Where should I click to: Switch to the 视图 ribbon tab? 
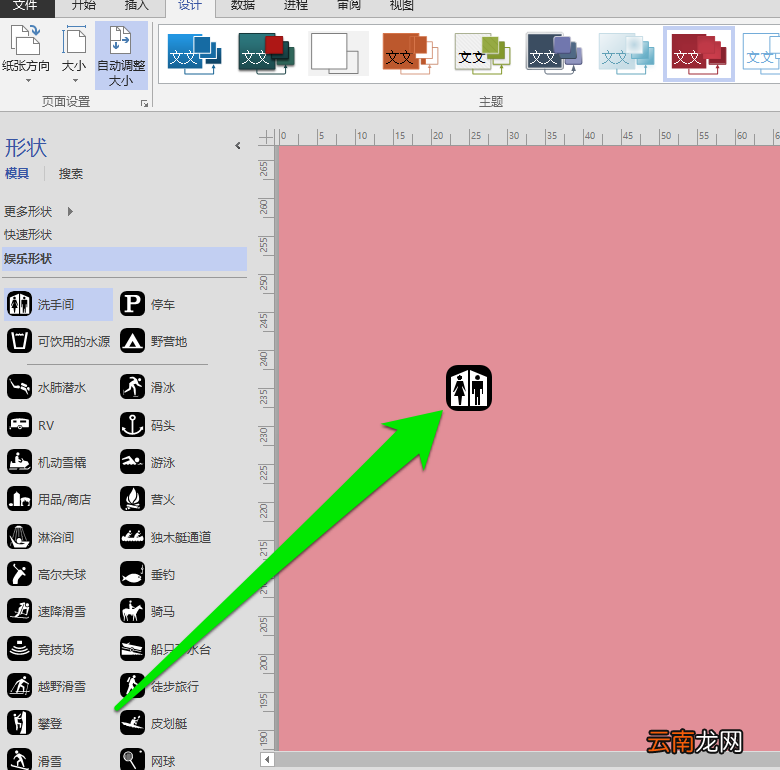[401, 5]
